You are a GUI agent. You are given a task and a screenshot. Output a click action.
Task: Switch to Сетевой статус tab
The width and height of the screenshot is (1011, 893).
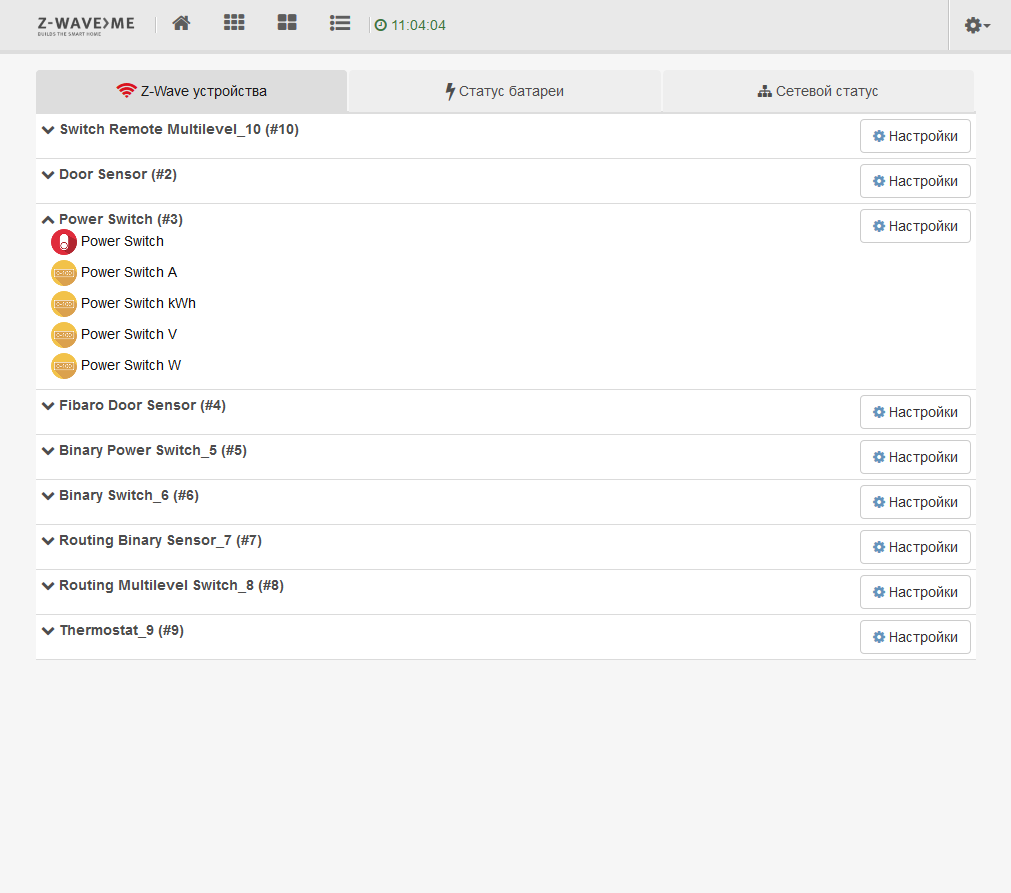pos(818,91)
